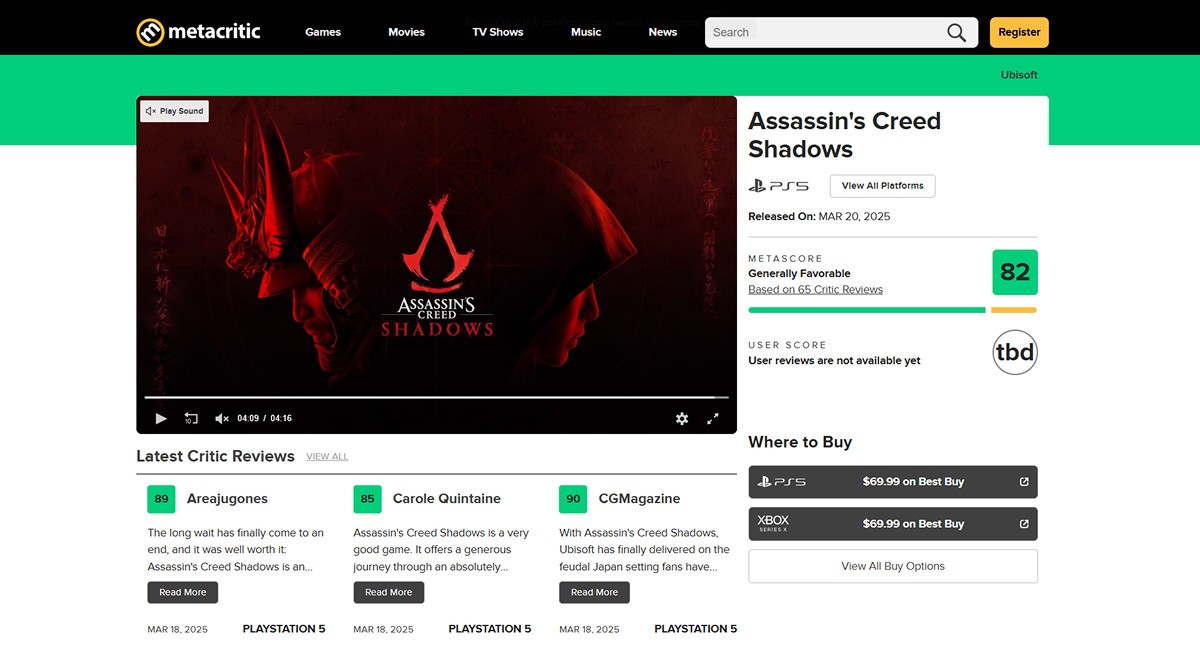The height and width of the screenshot is (665, 1200).
Task: Unmute video using speaker icon
Action: [222, 419]
